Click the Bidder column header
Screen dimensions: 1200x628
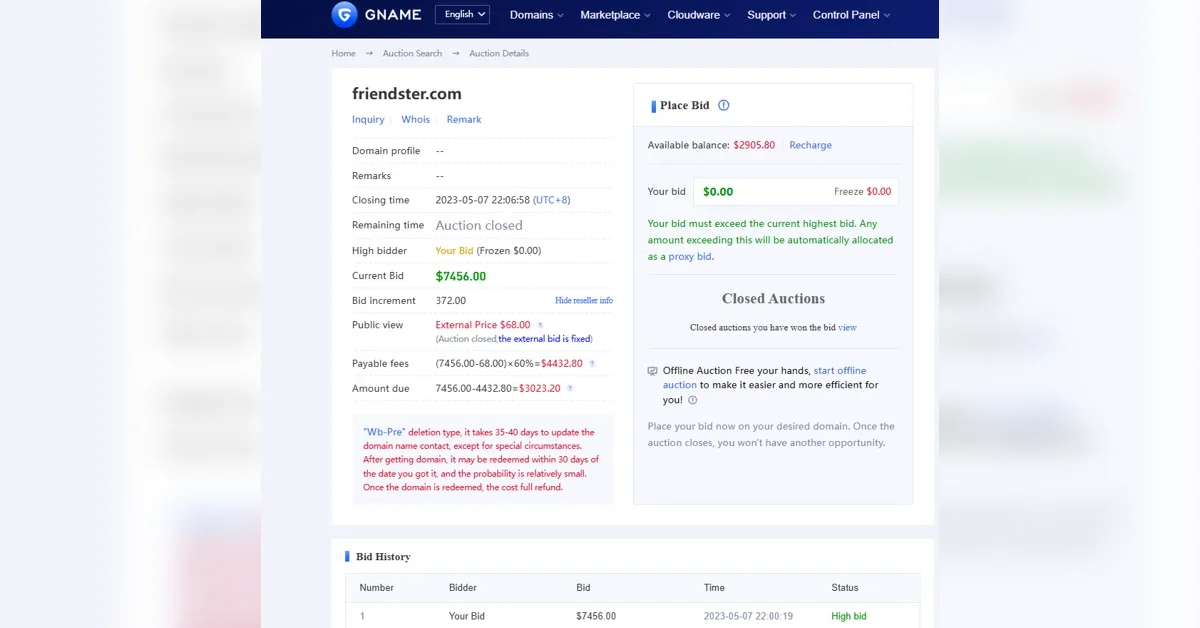click(463, 588)
